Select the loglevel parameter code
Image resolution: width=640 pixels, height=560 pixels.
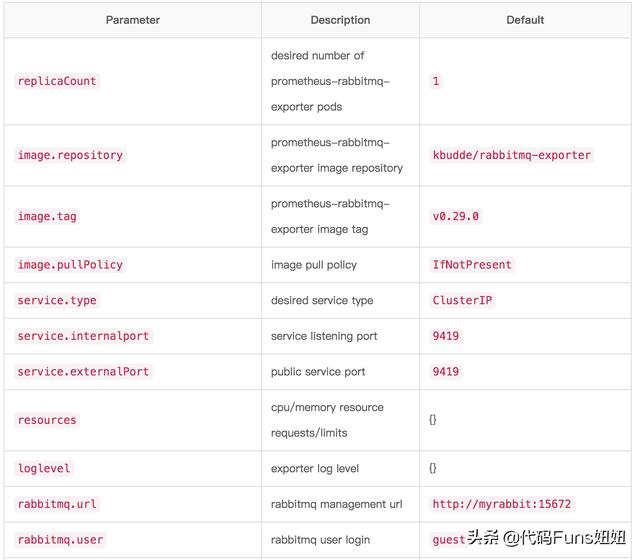click(44, 468)
